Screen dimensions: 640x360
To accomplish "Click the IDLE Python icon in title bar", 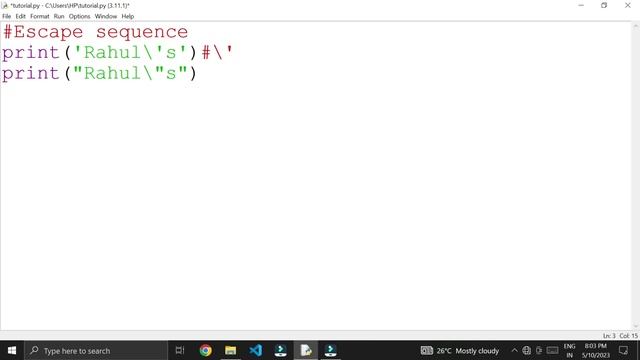I will tap(5, 5).
